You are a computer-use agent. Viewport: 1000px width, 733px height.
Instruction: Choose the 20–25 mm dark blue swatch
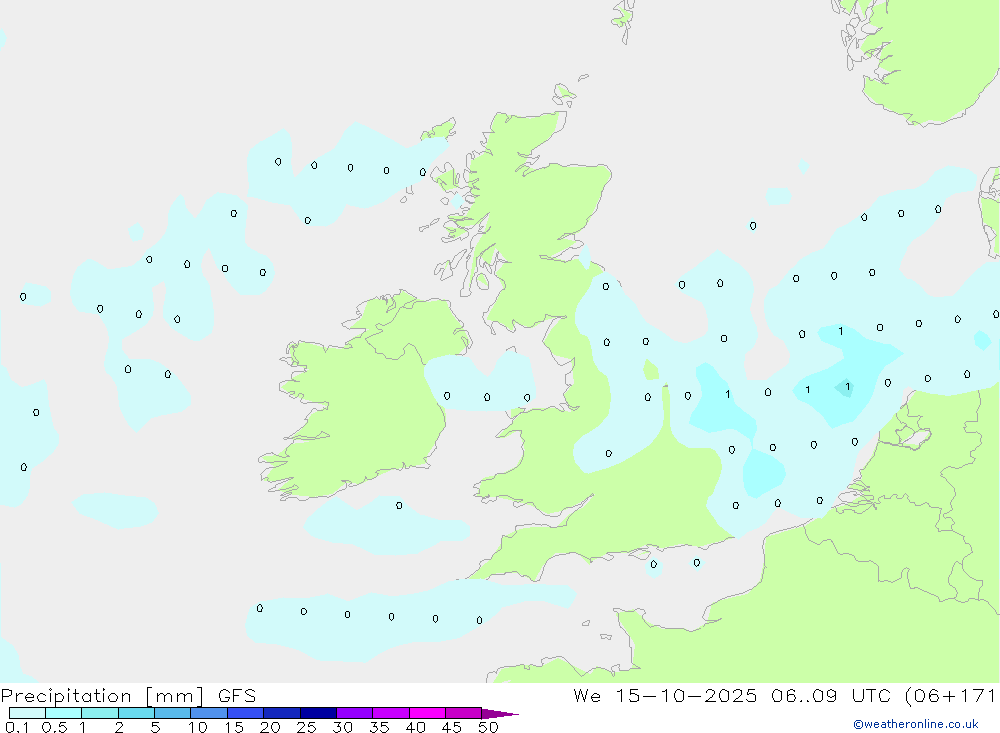coord(282,713)
